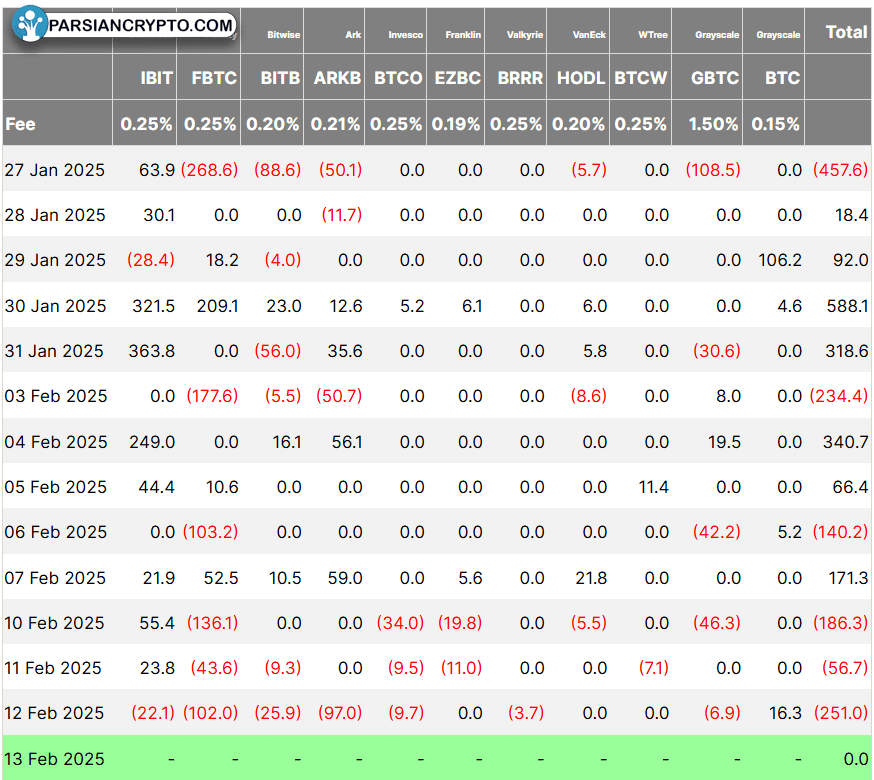This screenshot has height=780, width=874.
Task: Select the GBTC ticker header
Action: pos(715,77)
